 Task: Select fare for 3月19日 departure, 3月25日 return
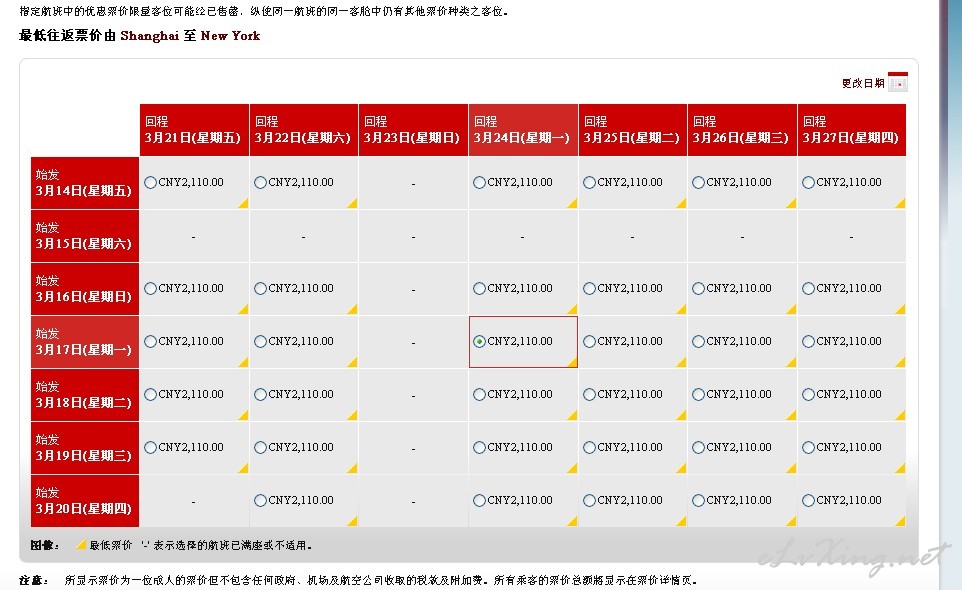(x=589, y=448)
